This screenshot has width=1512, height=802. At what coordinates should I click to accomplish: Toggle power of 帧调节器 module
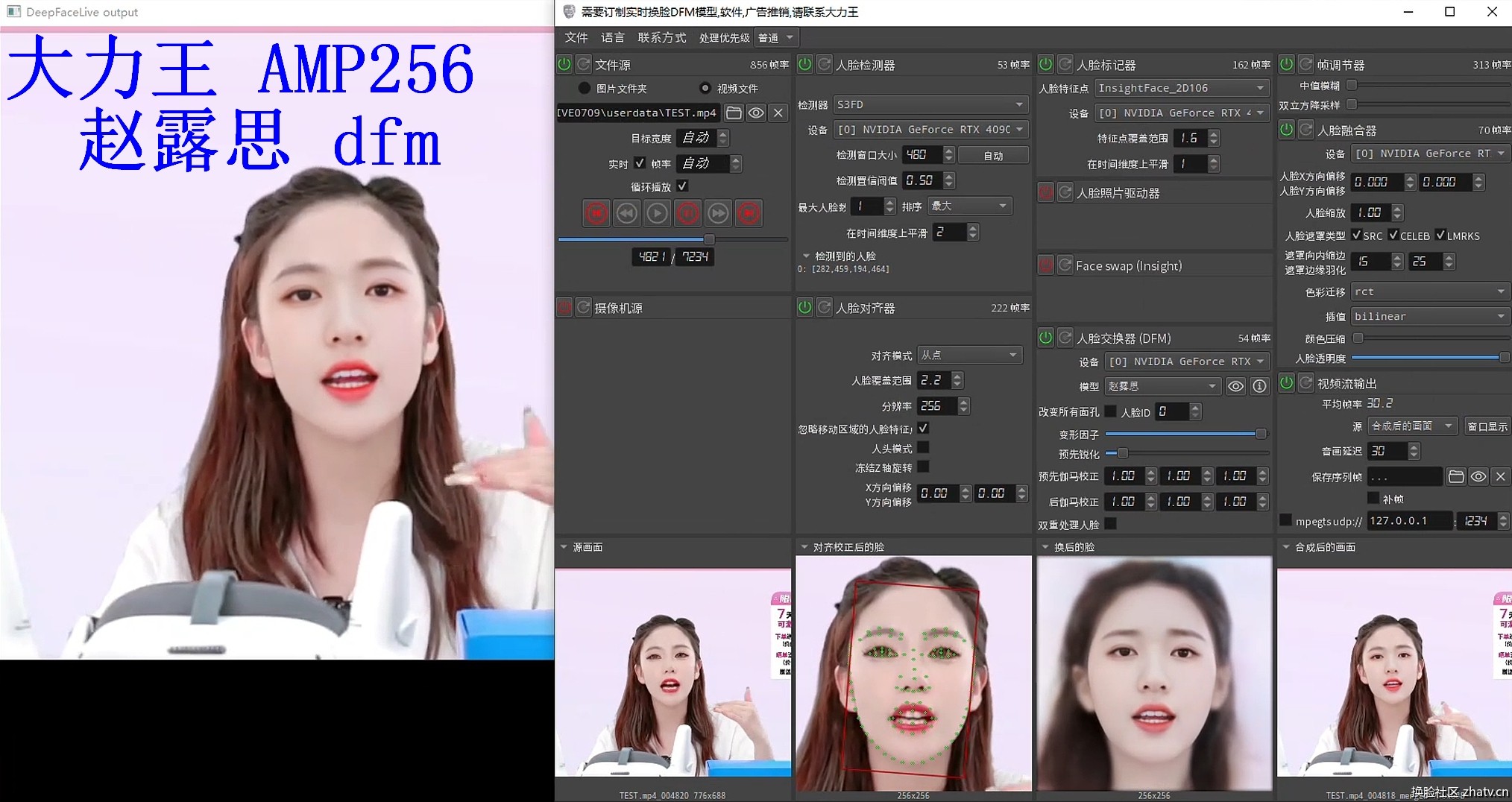(1287, 65)
